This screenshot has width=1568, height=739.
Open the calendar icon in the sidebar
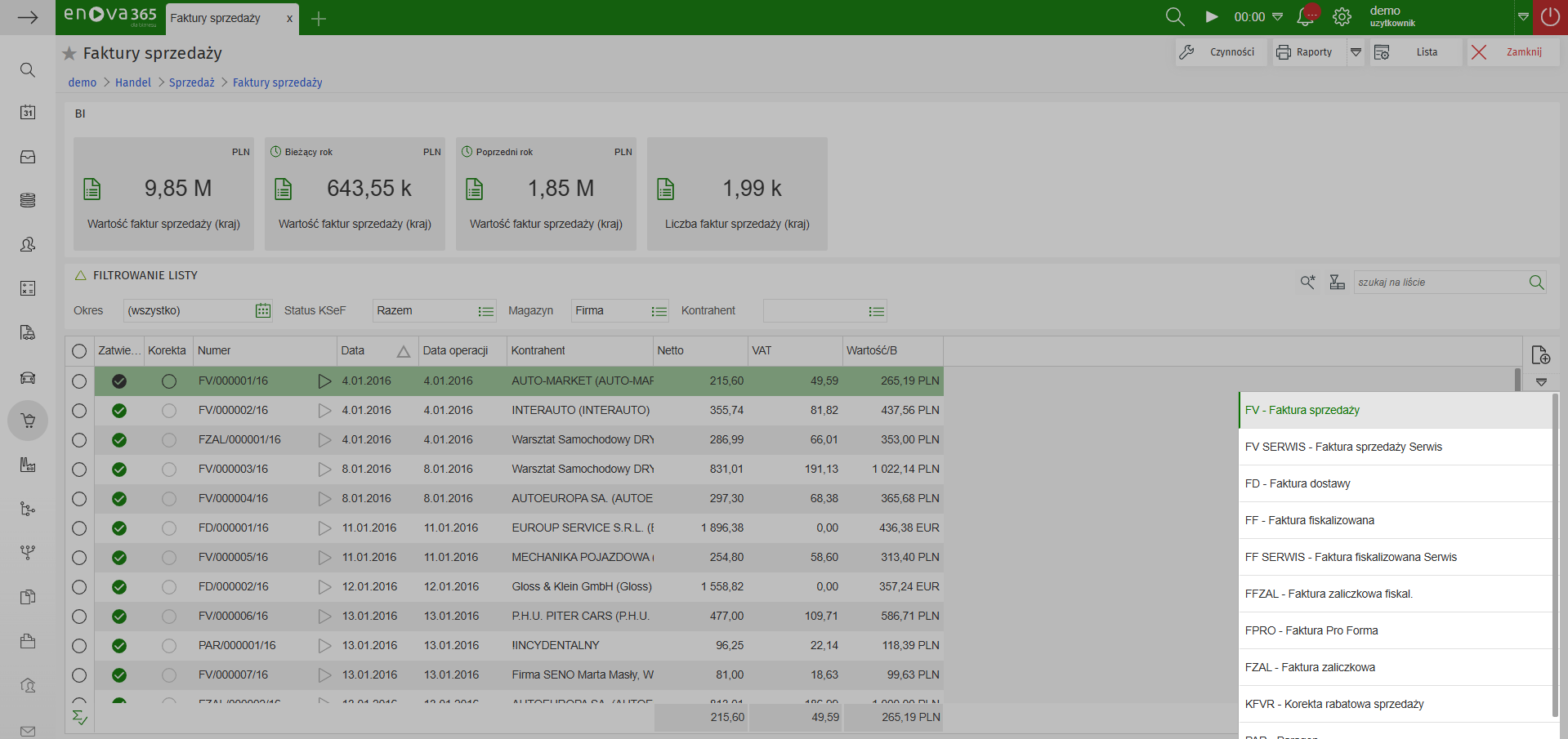click(x=28, y=113)
